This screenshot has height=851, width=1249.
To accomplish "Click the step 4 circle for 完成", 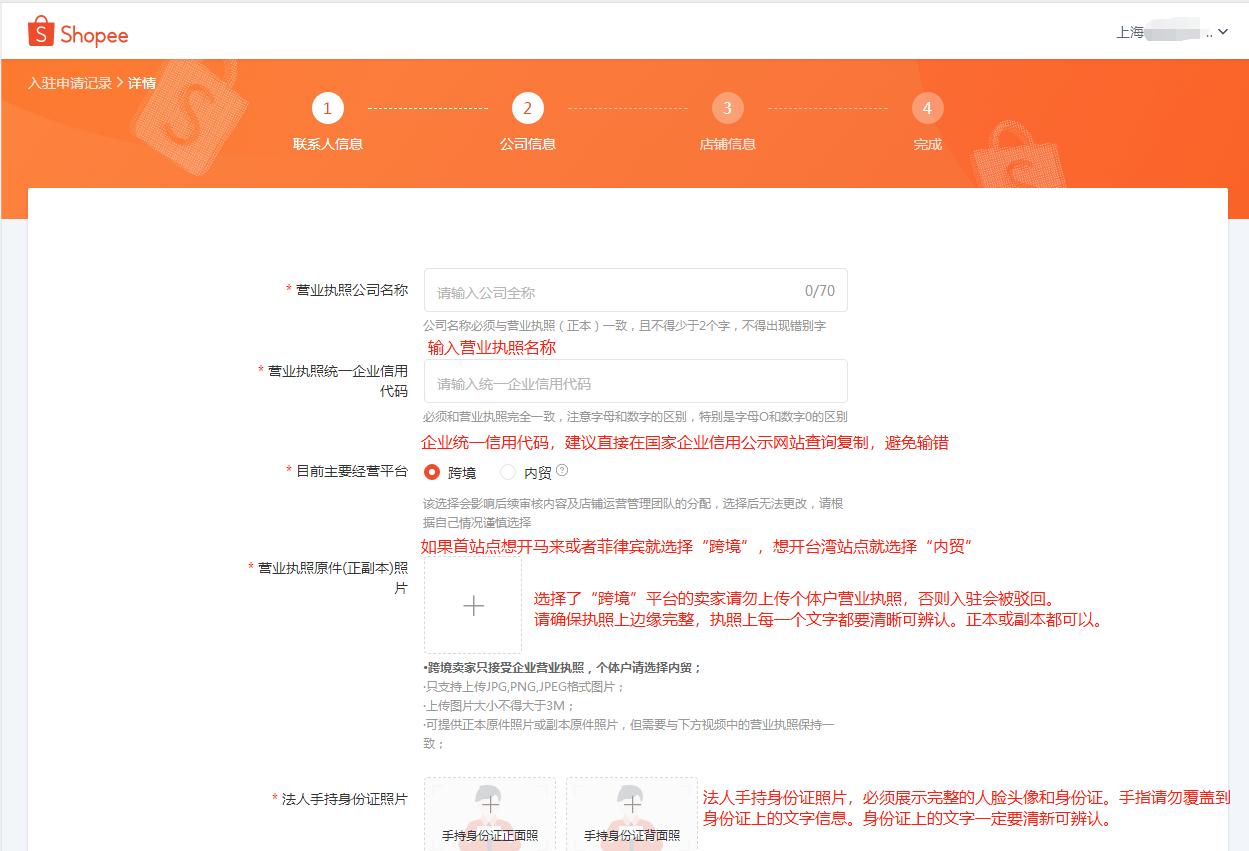I will point(927,108).
